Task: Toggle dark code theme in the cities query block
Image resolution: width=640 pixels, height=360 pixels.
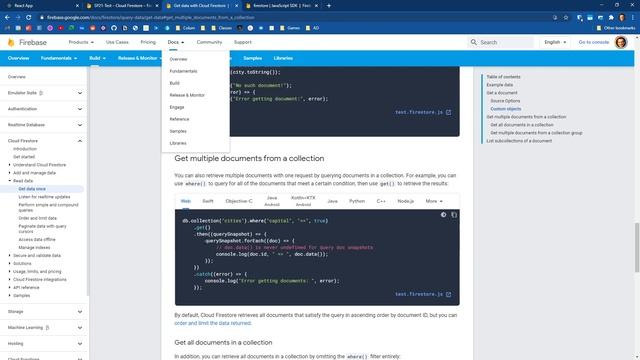Action: click(444, 215)
